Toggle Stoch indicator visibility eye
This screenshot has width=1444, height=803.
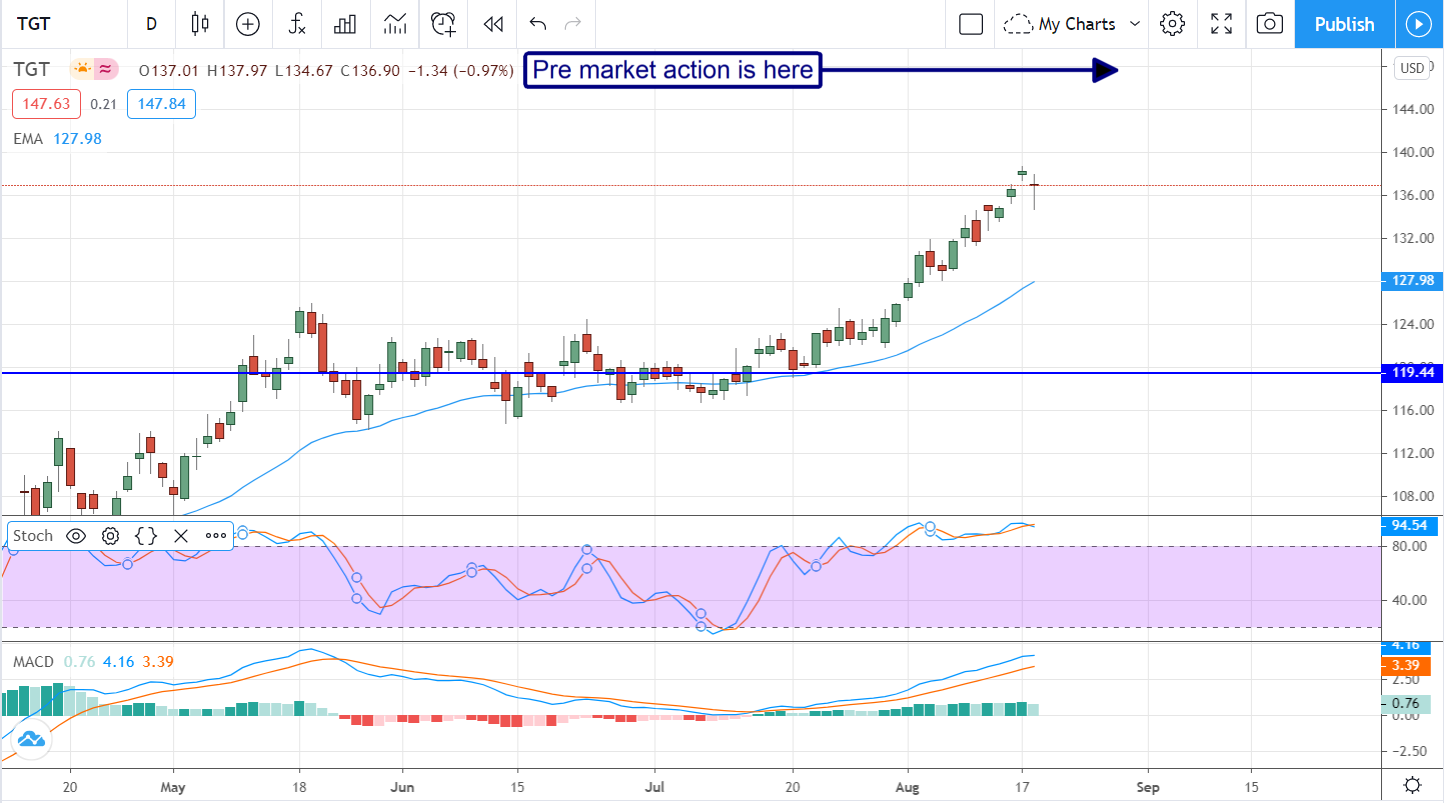(x=76, y=536)
